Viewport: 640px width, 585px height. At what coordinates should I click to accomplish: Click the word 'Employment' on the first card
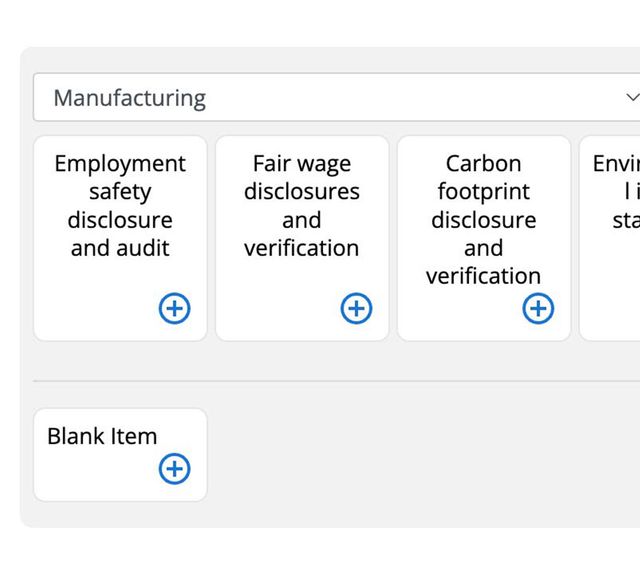point(120,163)
